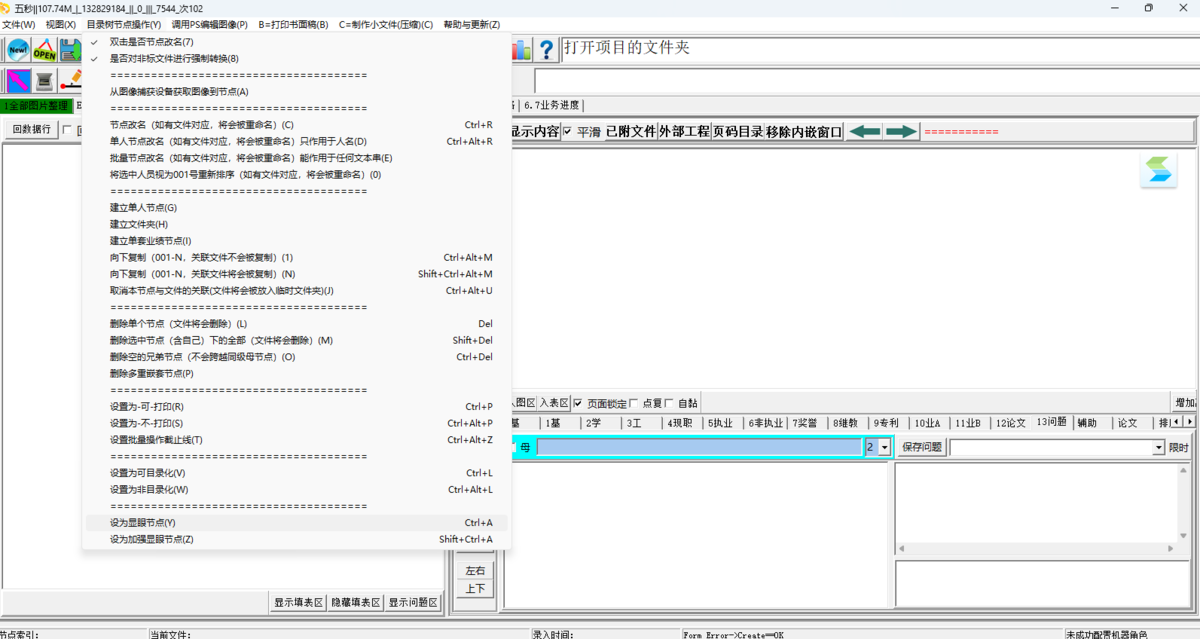This screenshot has height=639, width=1200.
Task: Choose 向下复制 关联文件不会被复制 (1)
Action: coord(297,257)
